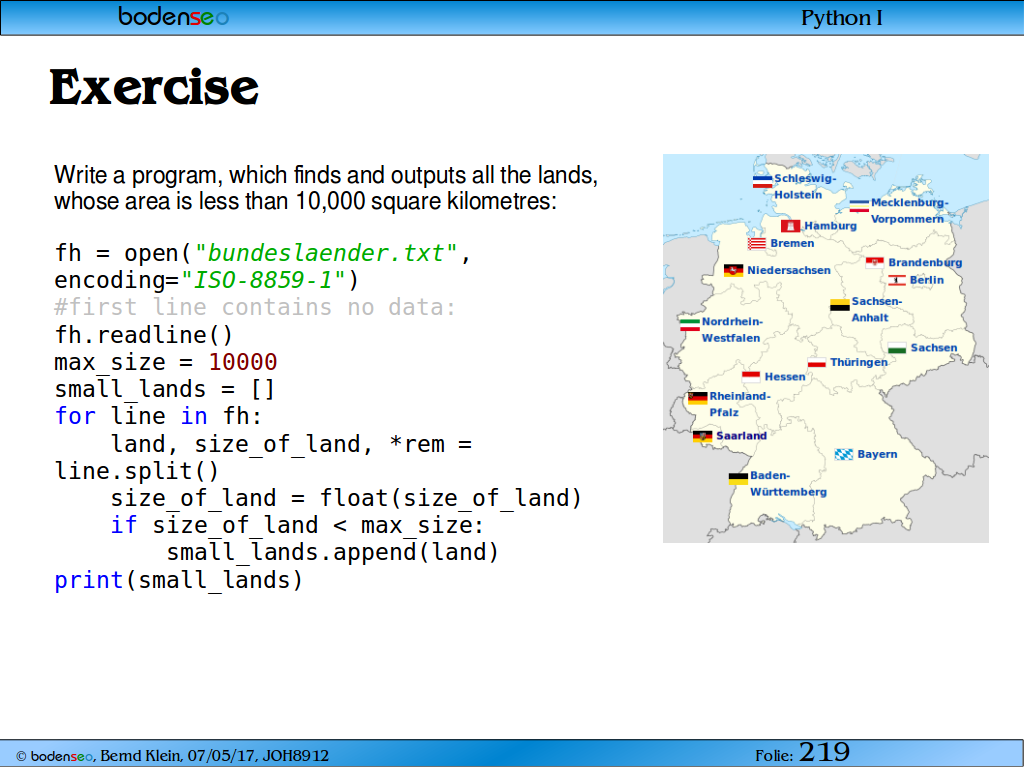1024x768 pixels.
Task: Click the Schleswig-Holstein flag on map
Action: [762, 182]
